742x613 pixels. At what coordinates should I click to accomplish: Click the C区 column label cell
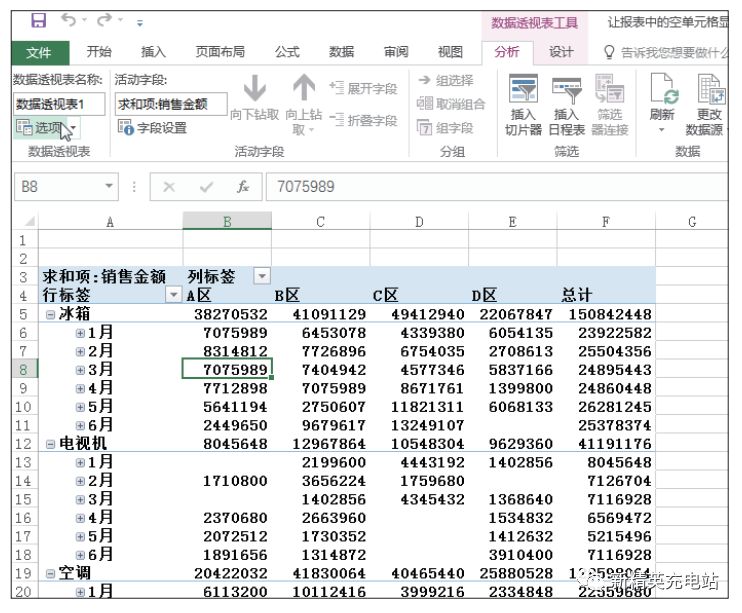coord(419,295)
